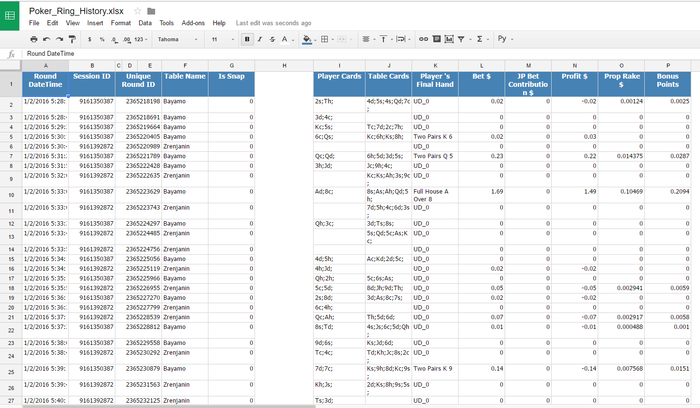This screenshot has height=408, width=700.
Task: Open the Tahoma font dropdown
Action: point(177,39)
